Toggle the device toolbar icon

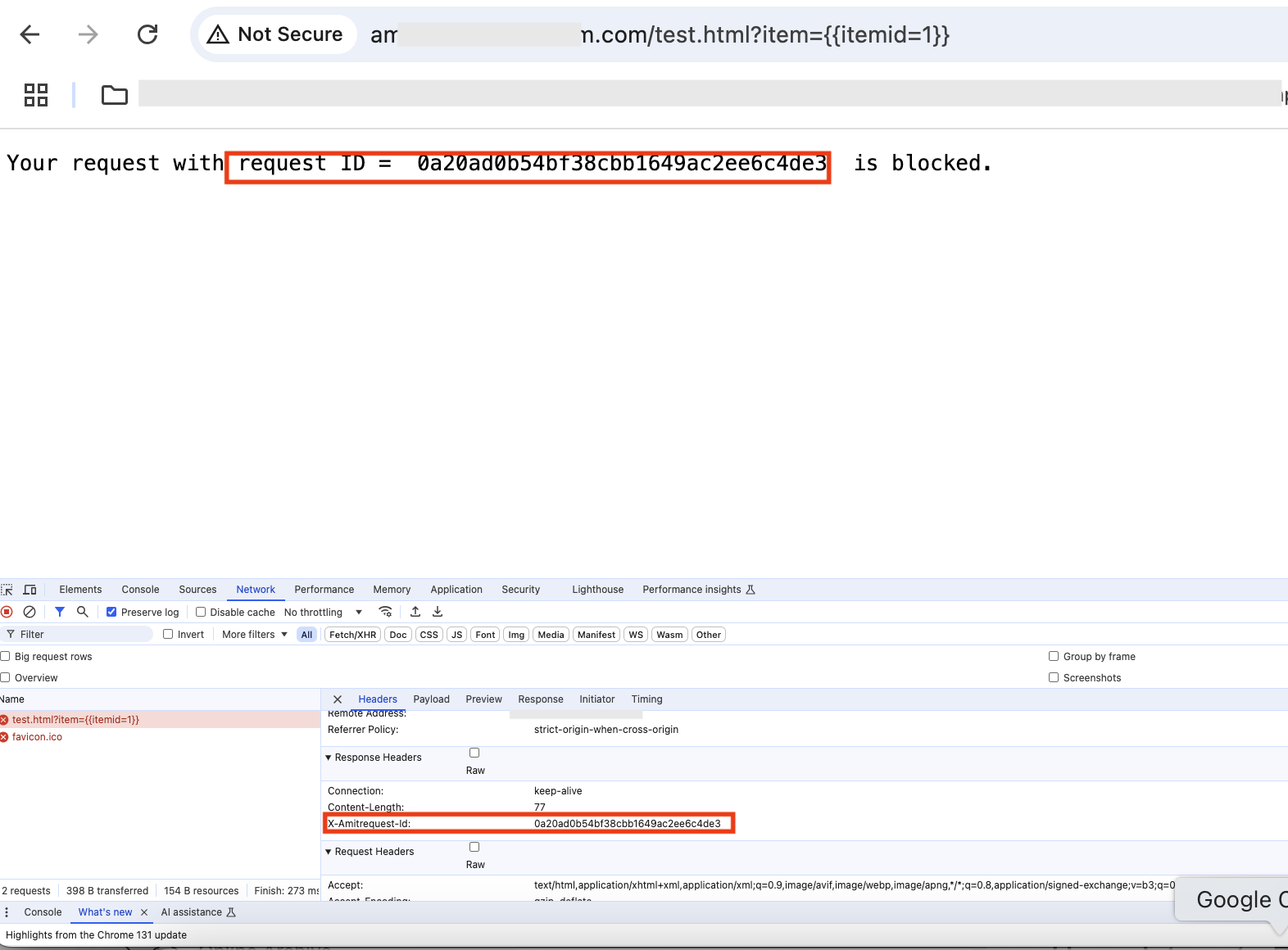[30, 590]
